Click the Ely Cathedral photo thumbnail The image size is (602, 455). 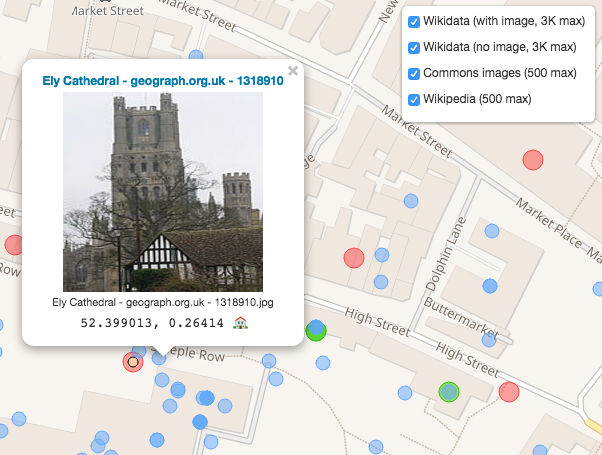[x=162, y=192]
